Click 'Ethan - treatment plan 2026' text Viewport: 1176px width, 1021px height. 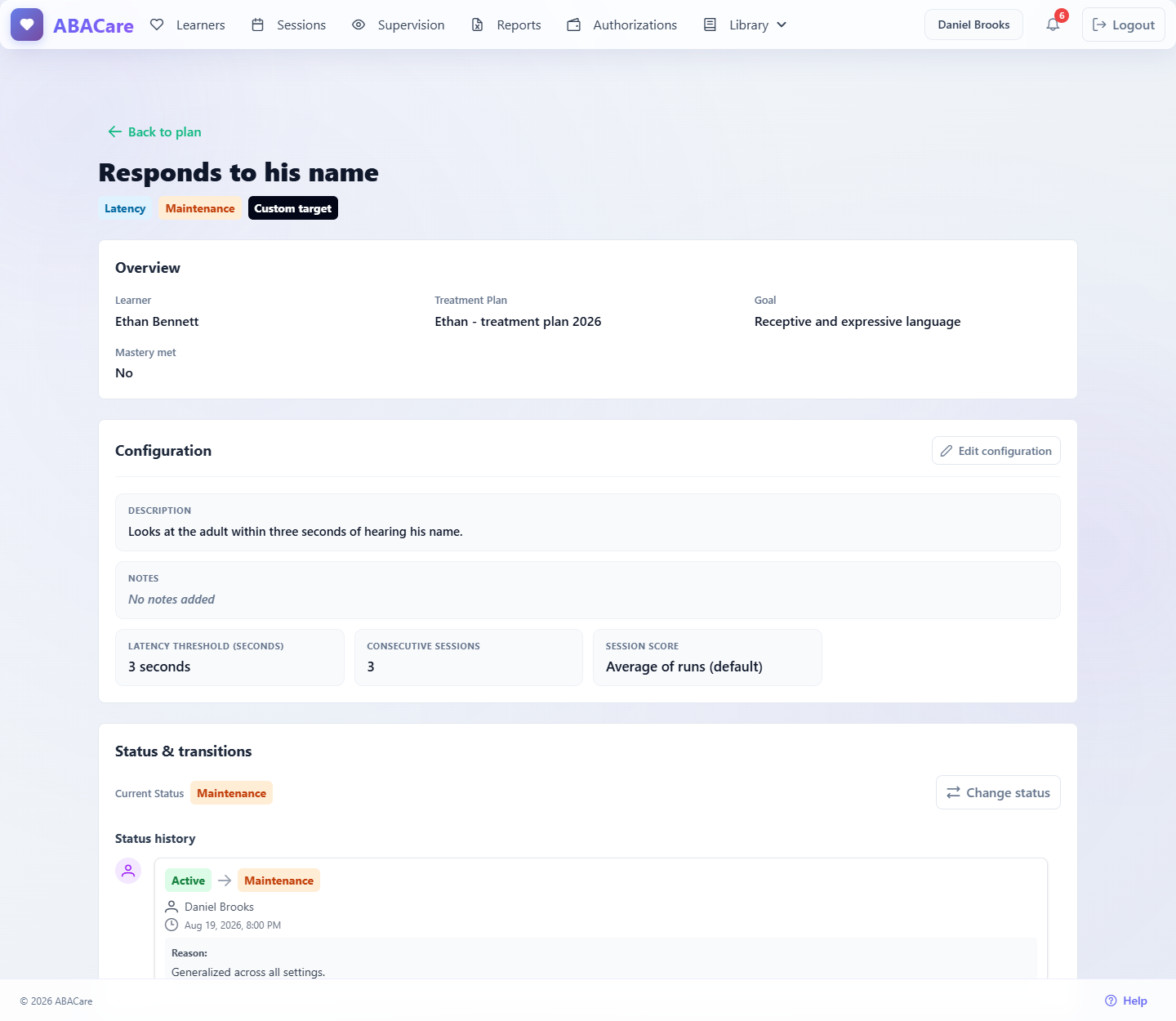pyautogui.click(x=518, y=322)
